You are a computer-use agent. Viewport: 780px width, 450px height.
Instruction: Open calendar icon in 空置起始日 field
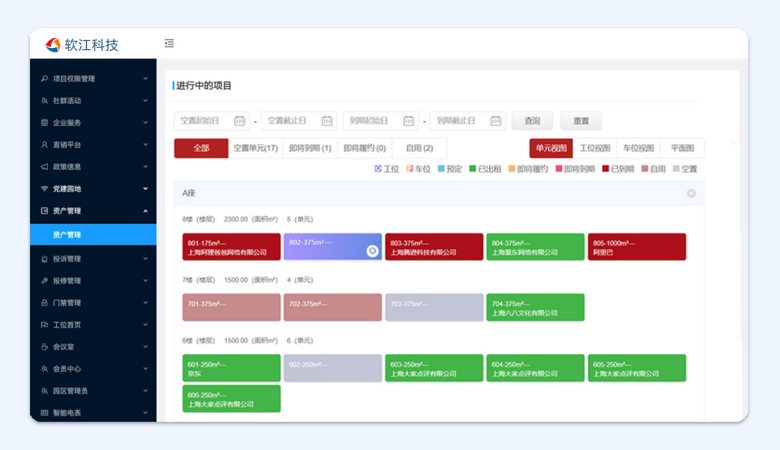[x=240, y=121]
